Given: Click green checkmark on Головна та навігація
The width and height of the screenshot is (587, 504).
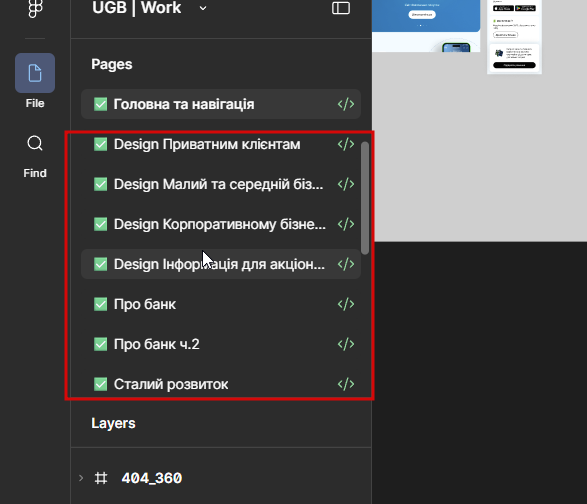Looking at the screenshot, I should click(100, 104).
